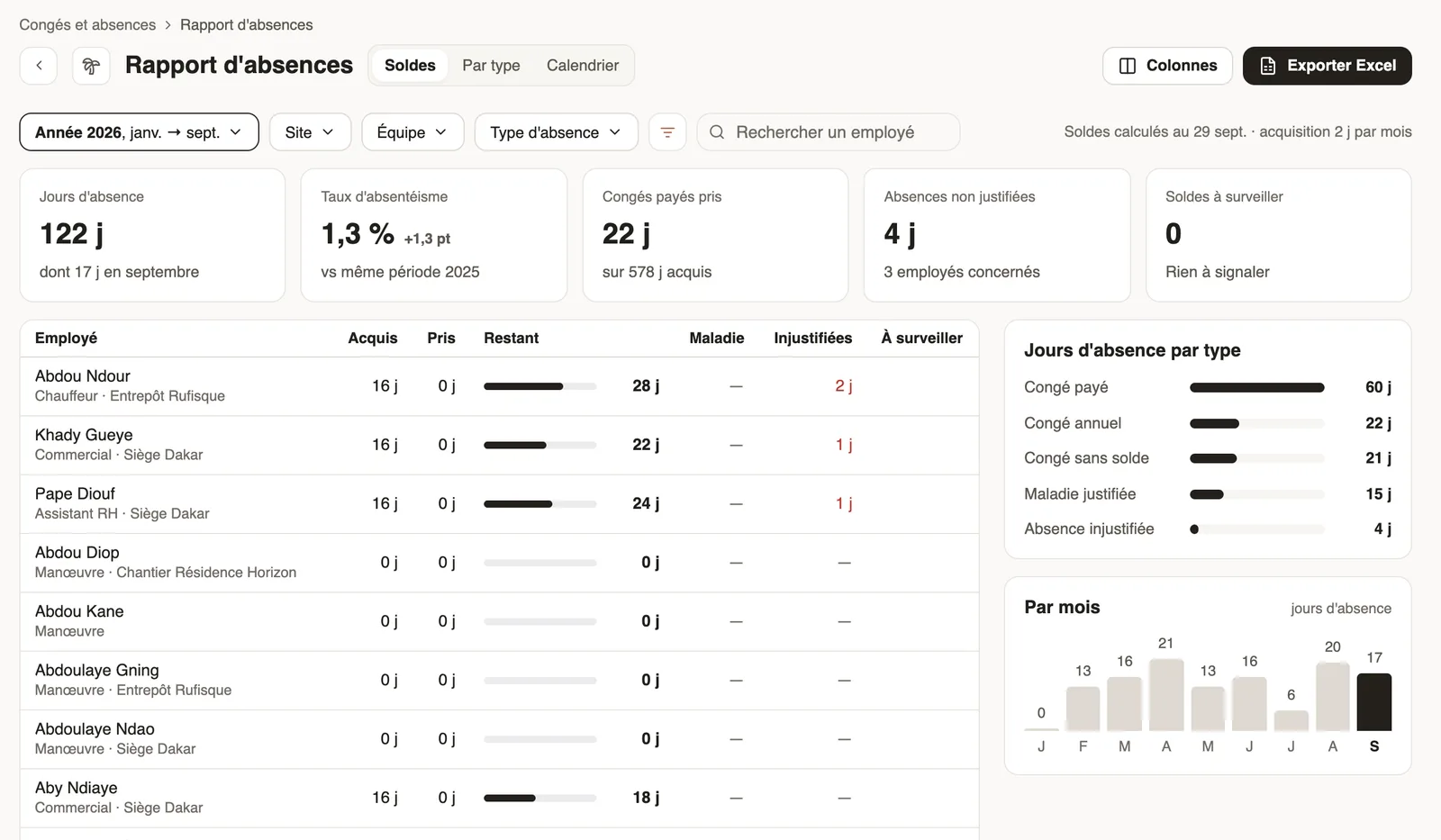
Task: Click the Congés payés pris card
Action: coord(715,235)
